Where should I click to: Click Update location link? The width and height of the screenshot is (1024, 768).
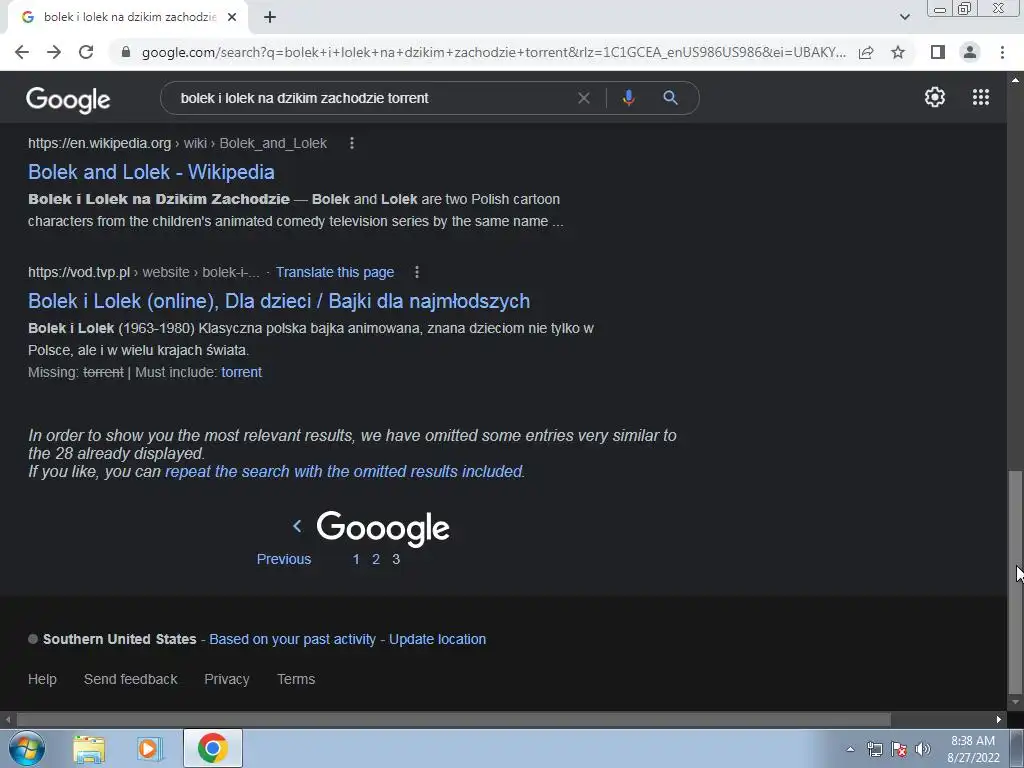(438, 639)
